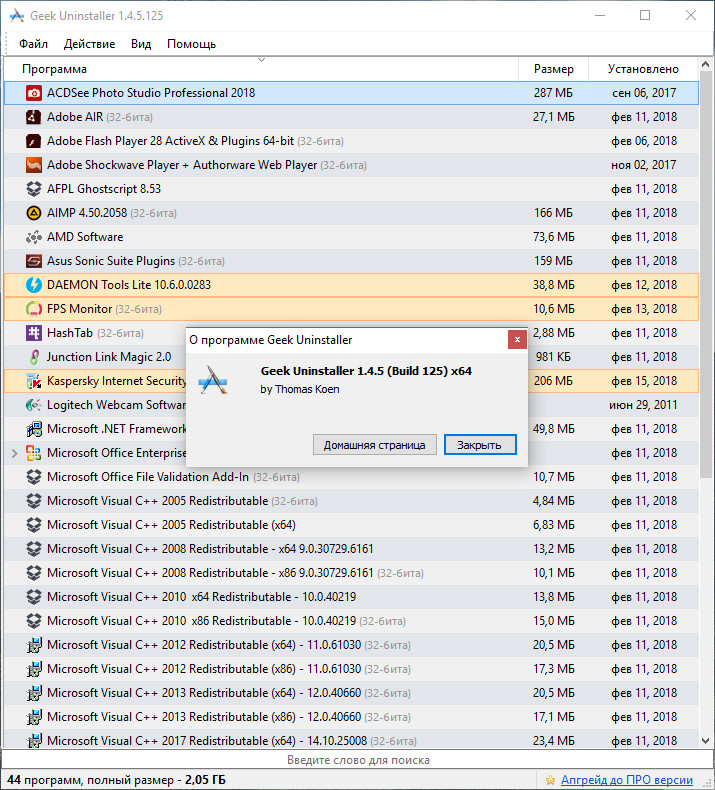The image size is (715, 790).
Task: Click the Adobe Shockwave Player icon
Action: (34, 165)
